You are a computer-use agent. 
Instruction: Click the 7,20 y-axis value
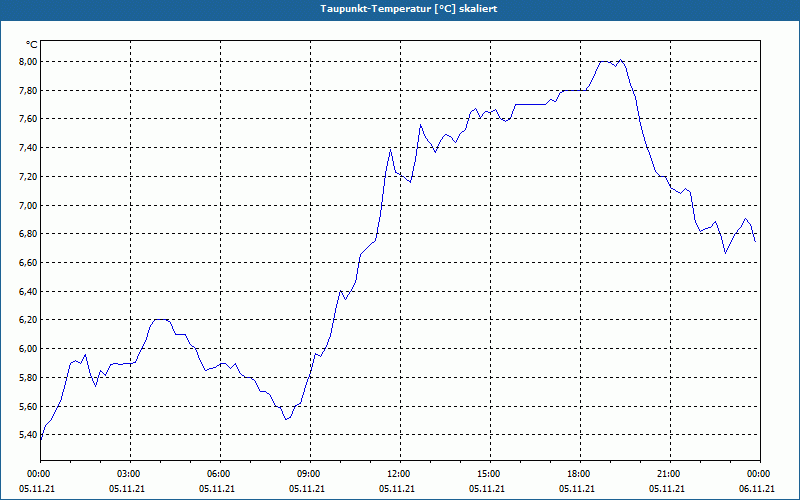[28, 177]
